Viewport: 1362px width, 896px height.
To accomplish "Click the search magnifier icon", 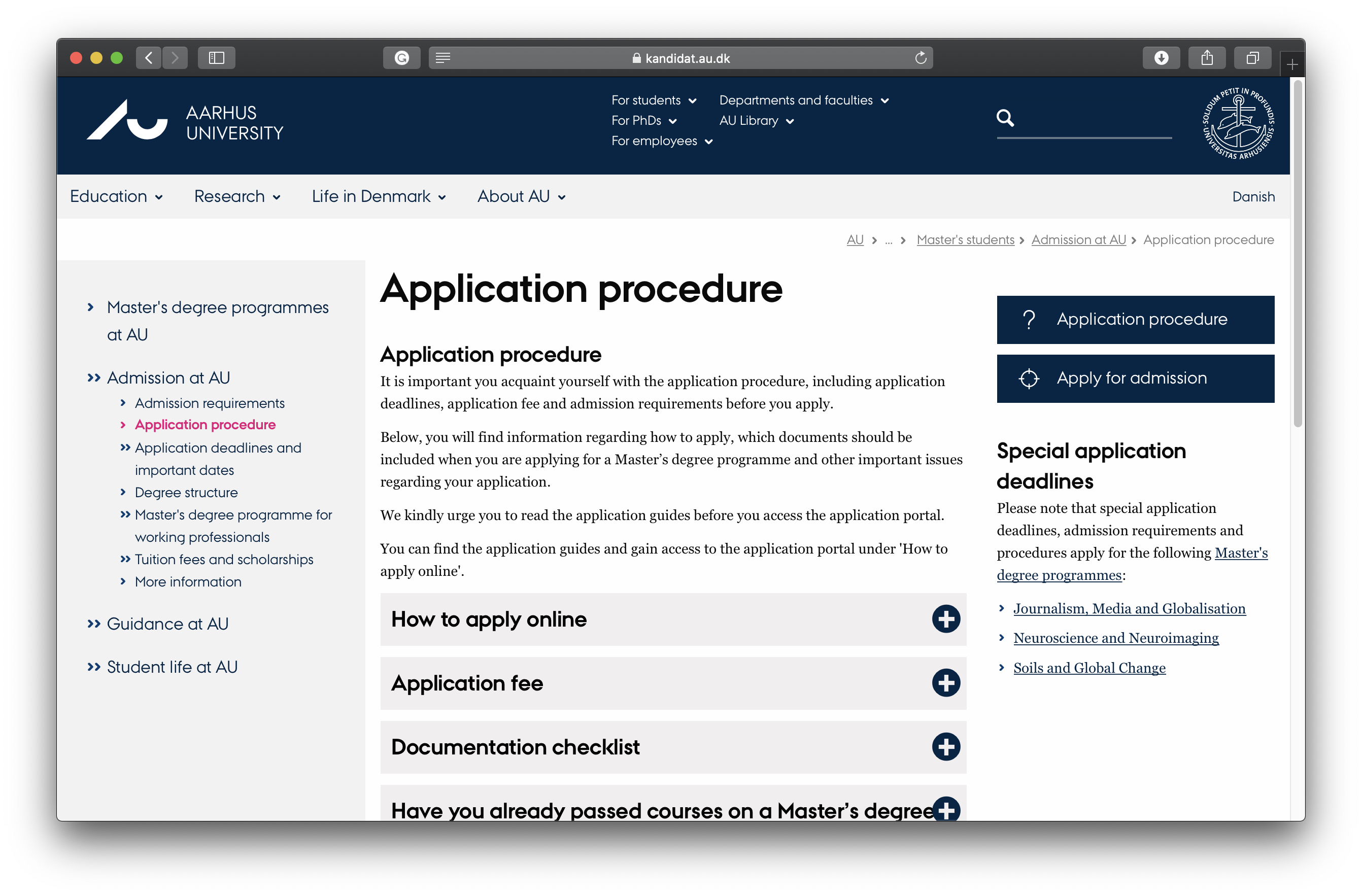I will pyautogui.click(x=1005, y=118).
